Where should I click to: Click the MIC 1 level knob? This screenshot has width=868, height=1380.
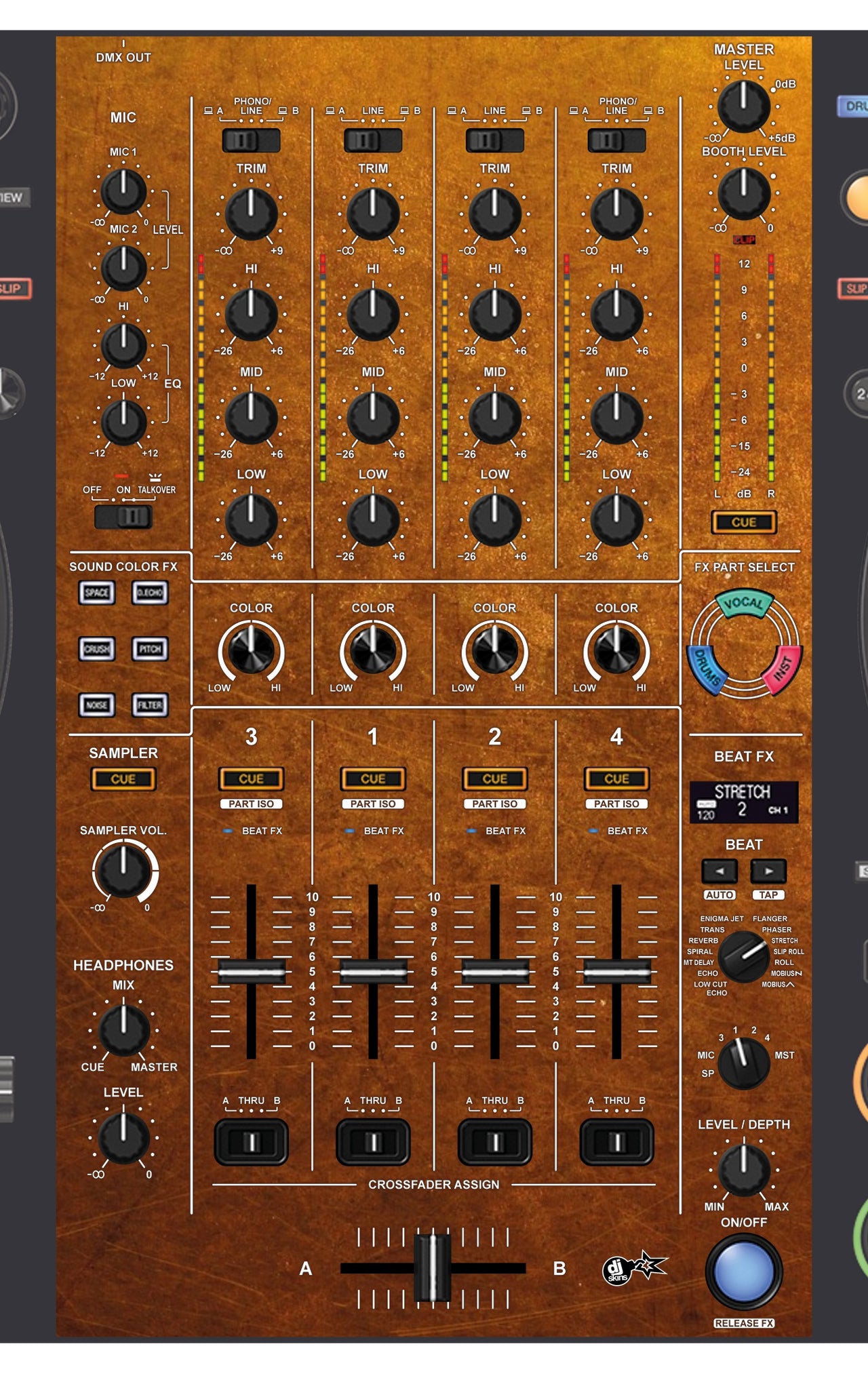point(123,191)
